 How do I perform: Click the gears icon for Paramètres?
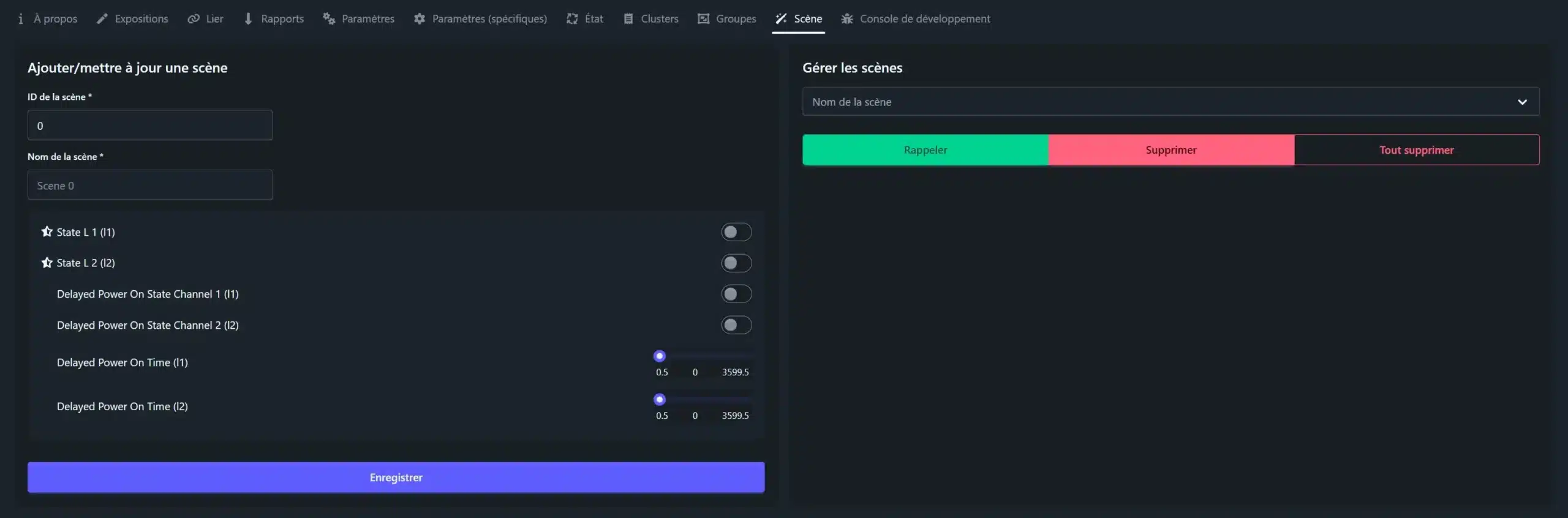point(329,19)
